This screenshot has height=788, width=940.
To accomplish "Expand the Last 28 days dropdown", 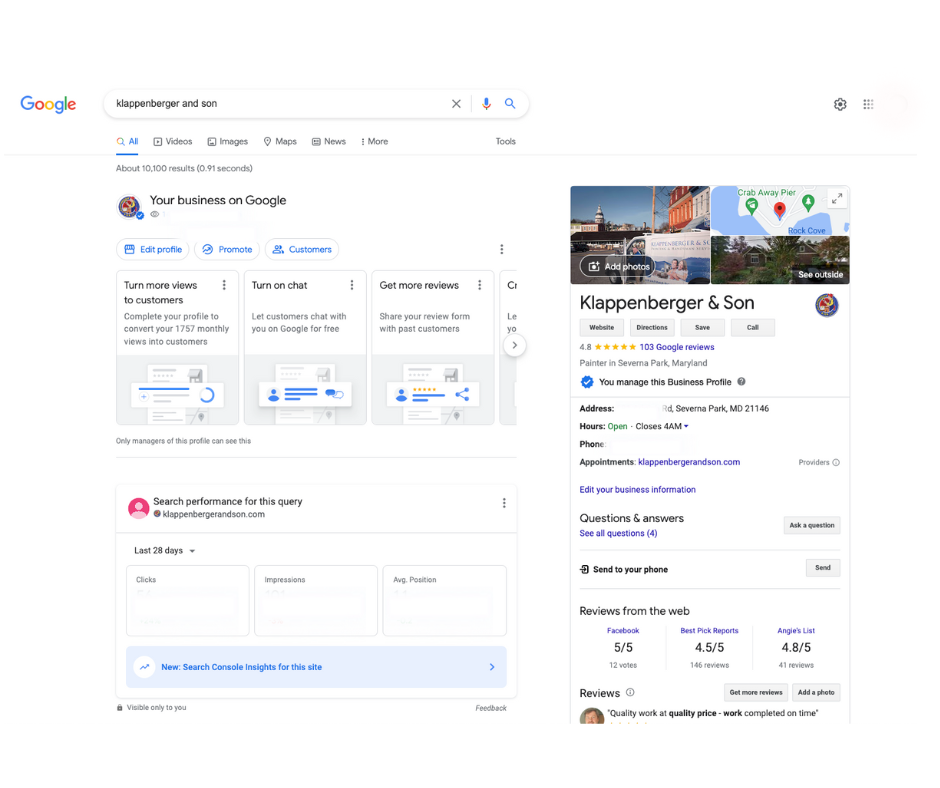I will pos(165,551).
